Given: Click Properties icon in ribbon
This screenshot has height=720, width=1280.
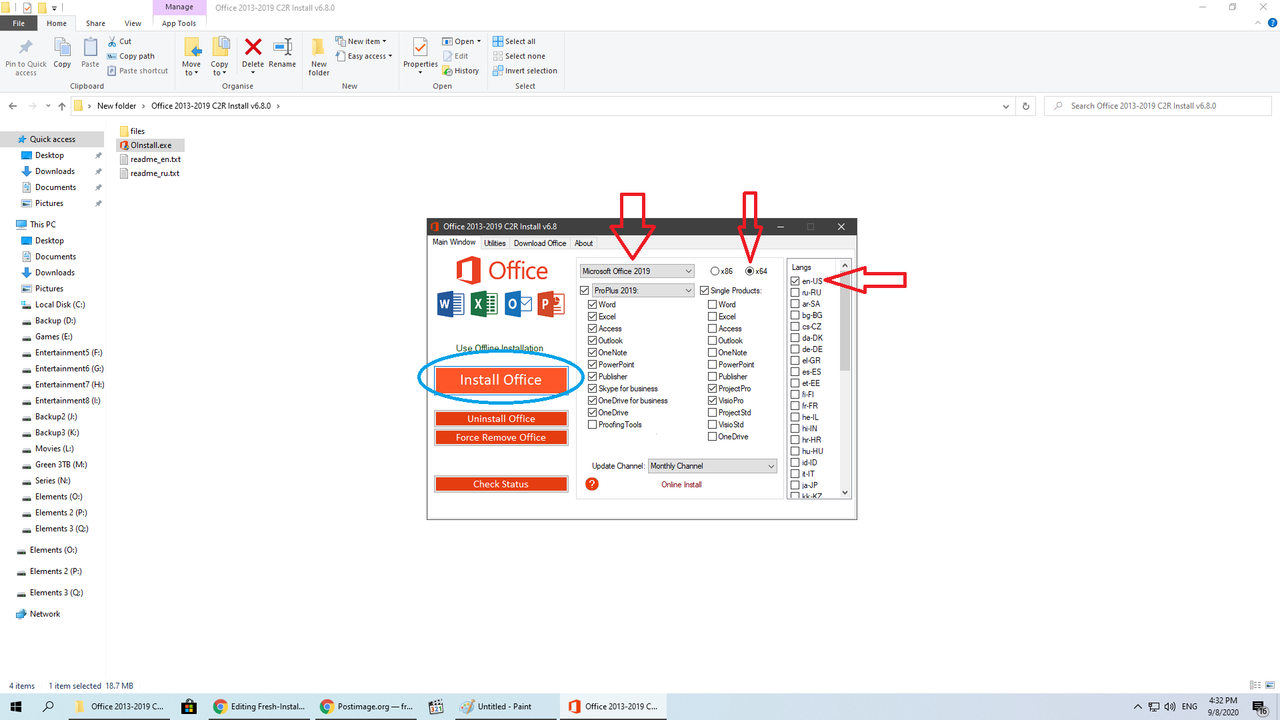Looking at the screenshot, I should [x=420, y=47].
